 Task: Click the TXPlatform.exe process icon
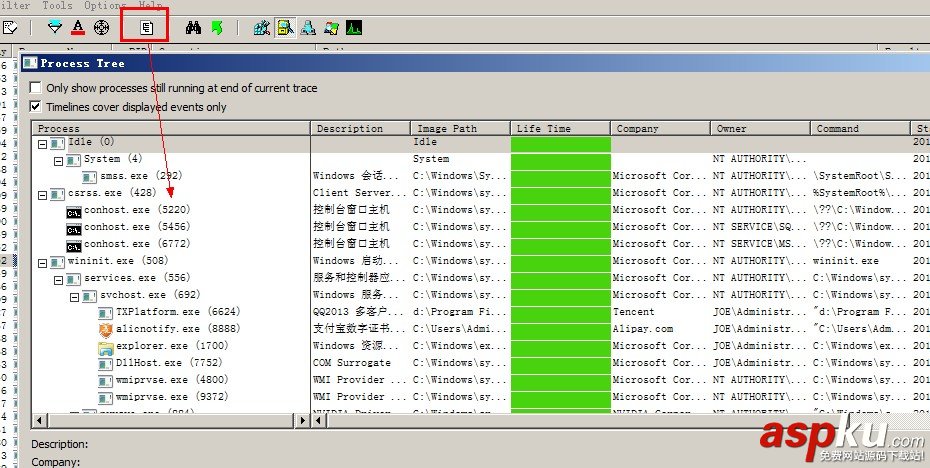click(106, 313)
